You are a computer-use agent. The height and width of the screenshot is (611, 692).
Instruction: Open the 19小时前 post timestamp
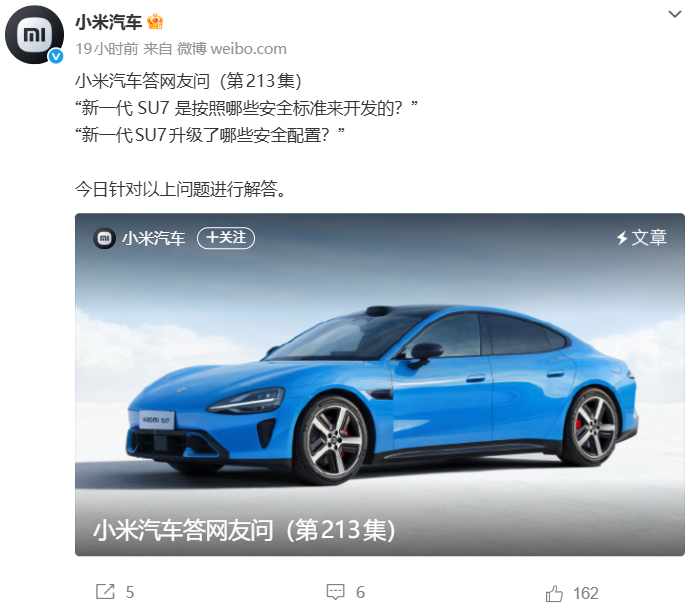click(x=107, y=49)
